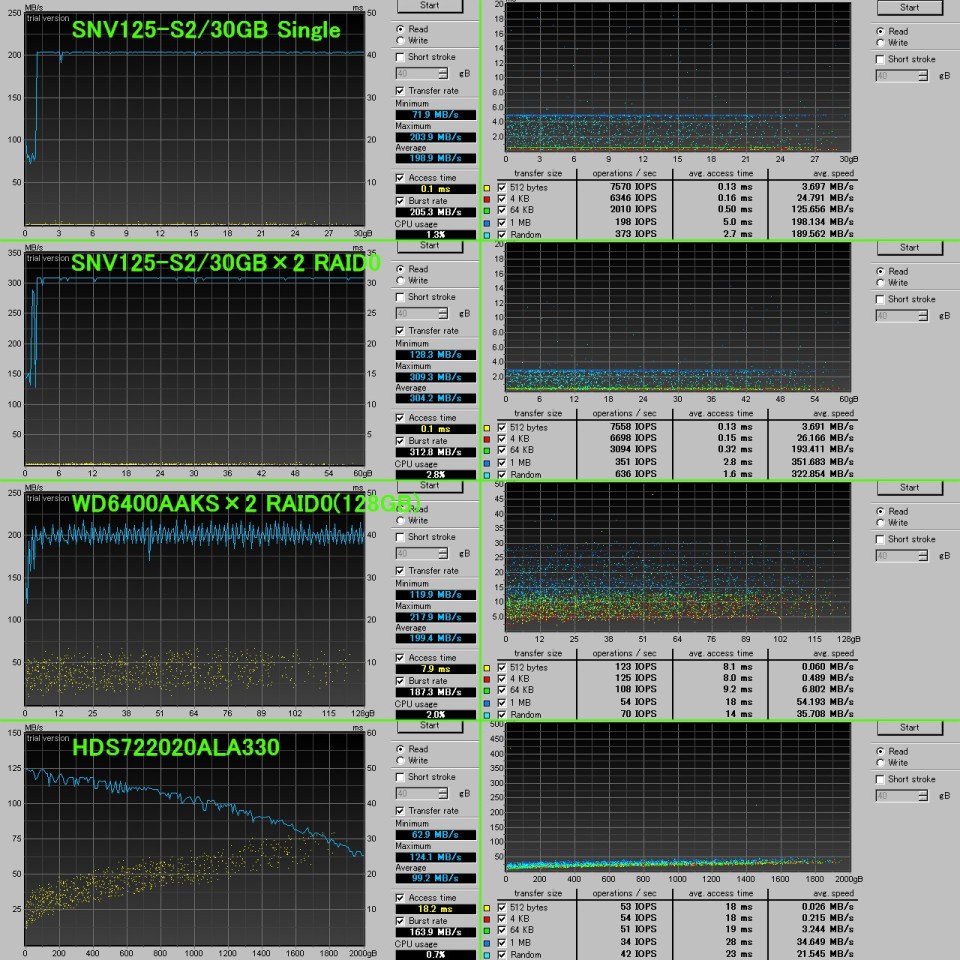Image resolution: width=960 pixels, height=960 pixels.
Task: Click Start button for HDS722020ALA330 benchmark
Action: coord(429,726)
